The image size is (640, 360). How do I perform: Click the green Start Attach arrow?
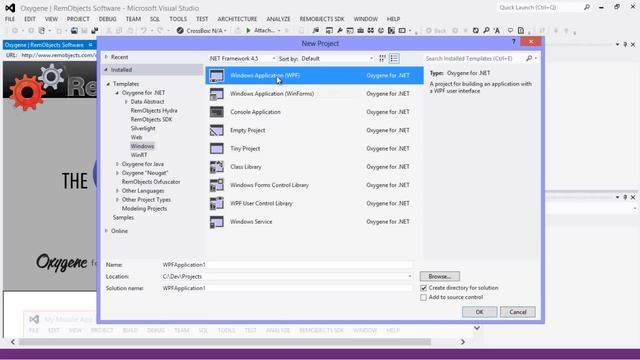point(248,31)
